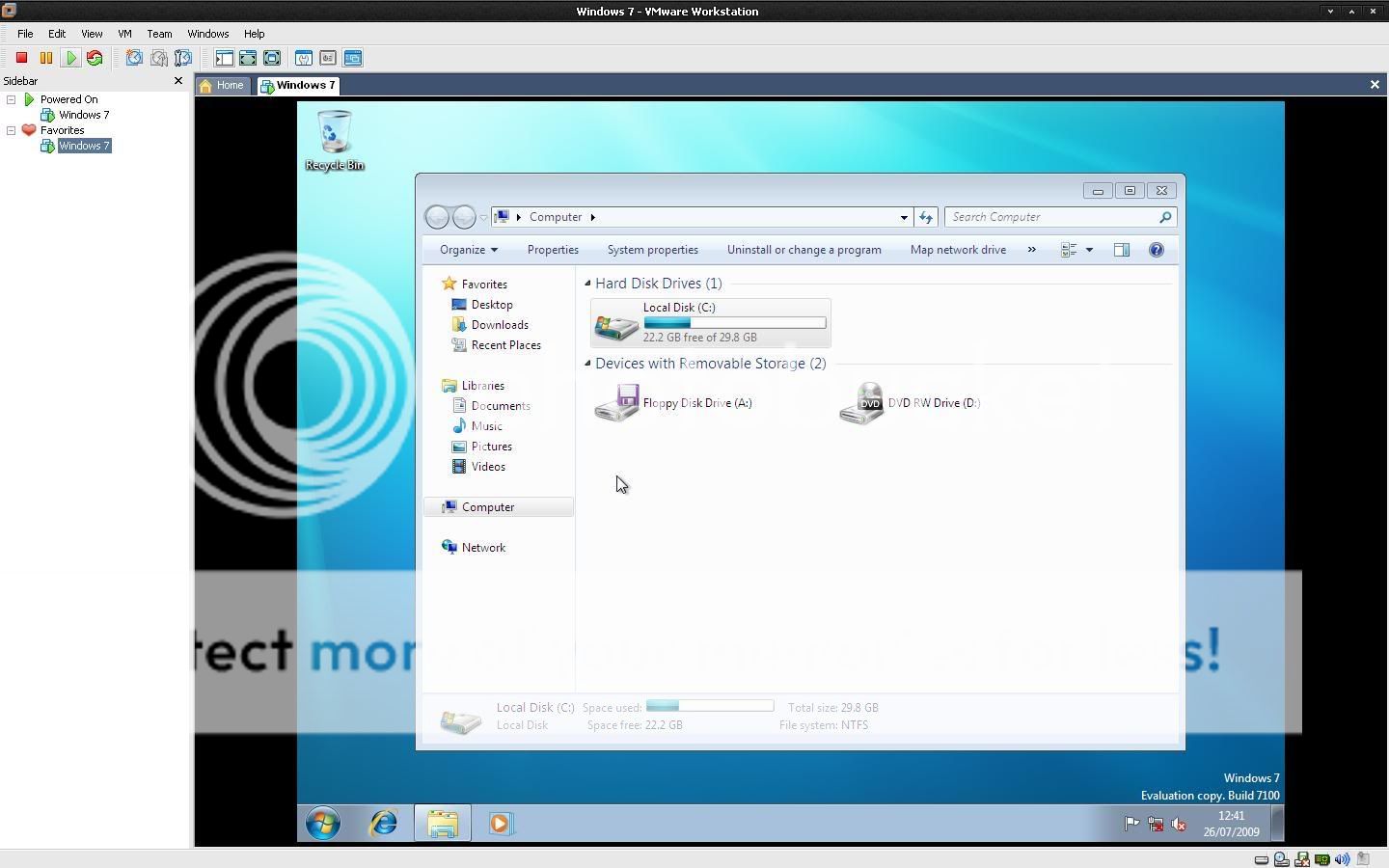The width and height of the screenshot is (1389, 868).
Task: Click the network adapter status bar icon
Action: pyautogui.click(x=1321, y=859)
